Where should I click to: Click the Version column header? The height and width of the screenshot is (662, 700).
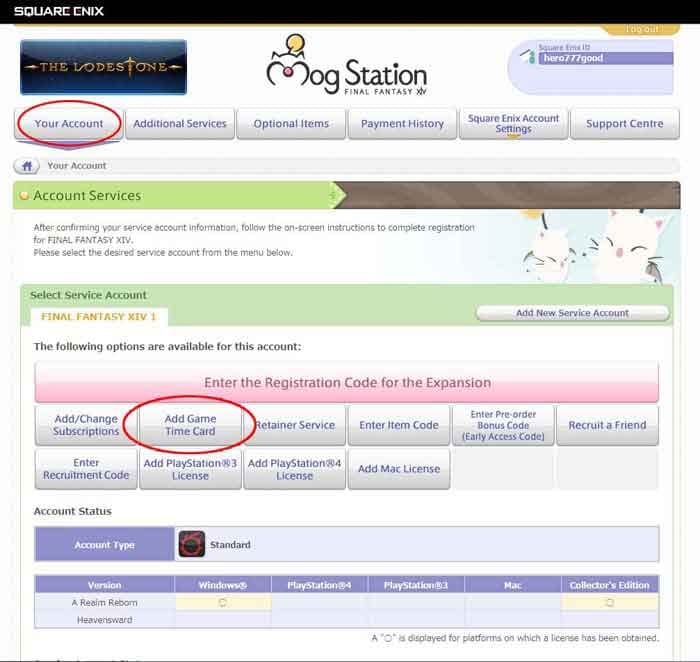(104, 585)
